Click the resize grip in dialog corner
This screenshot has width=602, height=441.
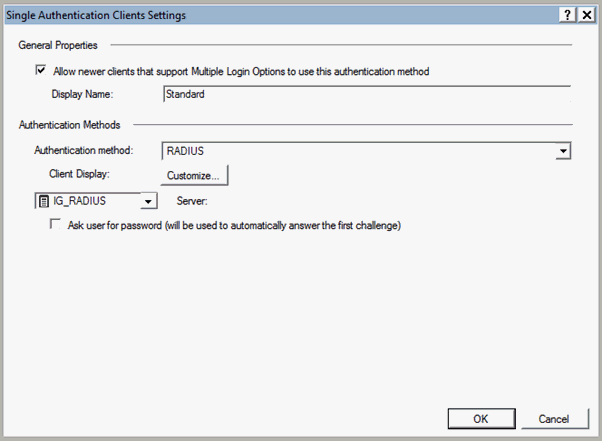click(x=594, y=433)
